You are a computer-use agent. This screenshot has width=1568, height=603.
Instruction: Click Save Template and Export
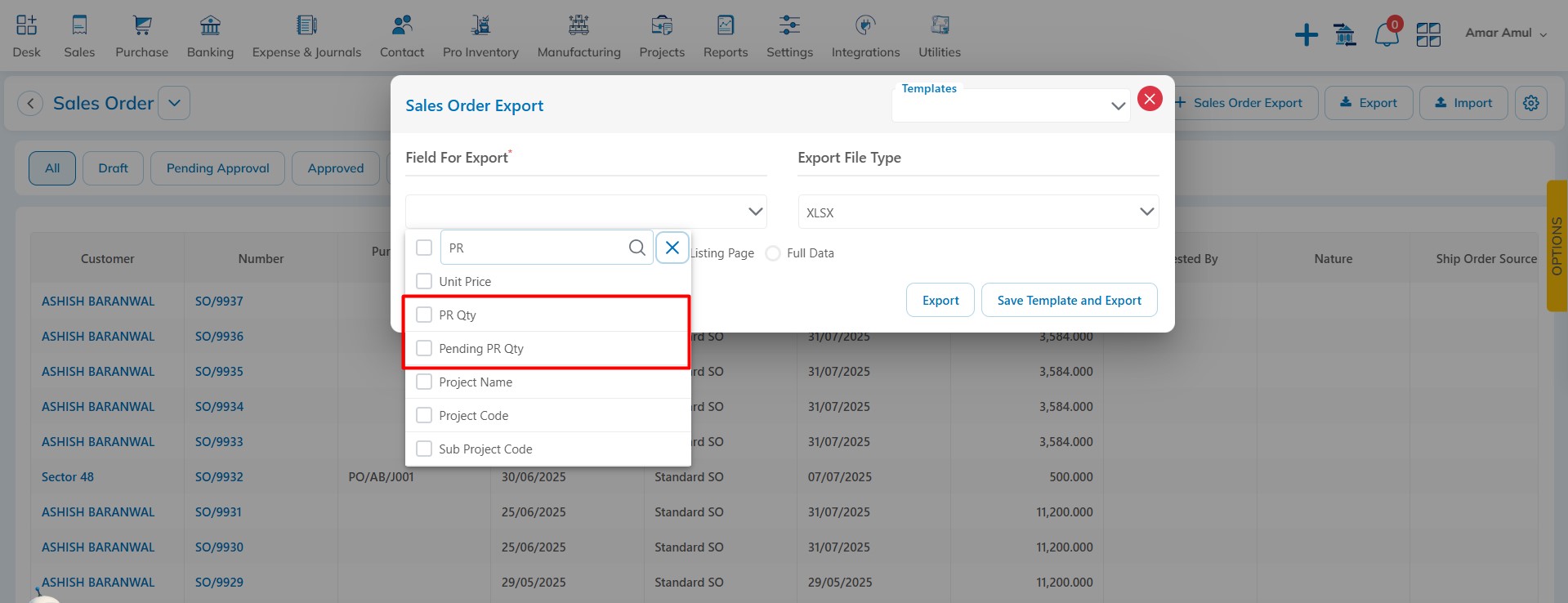pos(1069,300)
